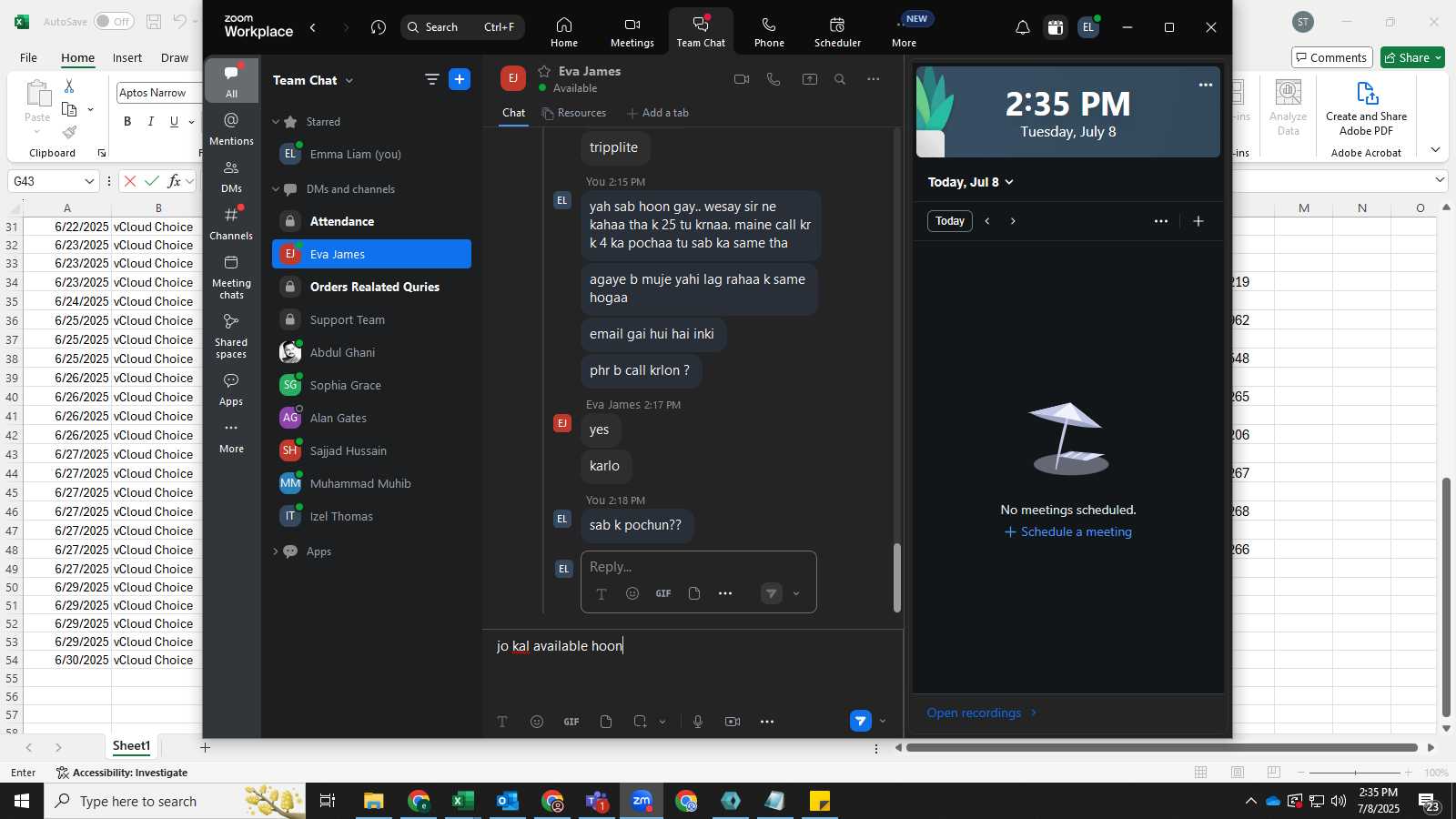
Task: Collapse the DMs and channels section
Action: 276,189
